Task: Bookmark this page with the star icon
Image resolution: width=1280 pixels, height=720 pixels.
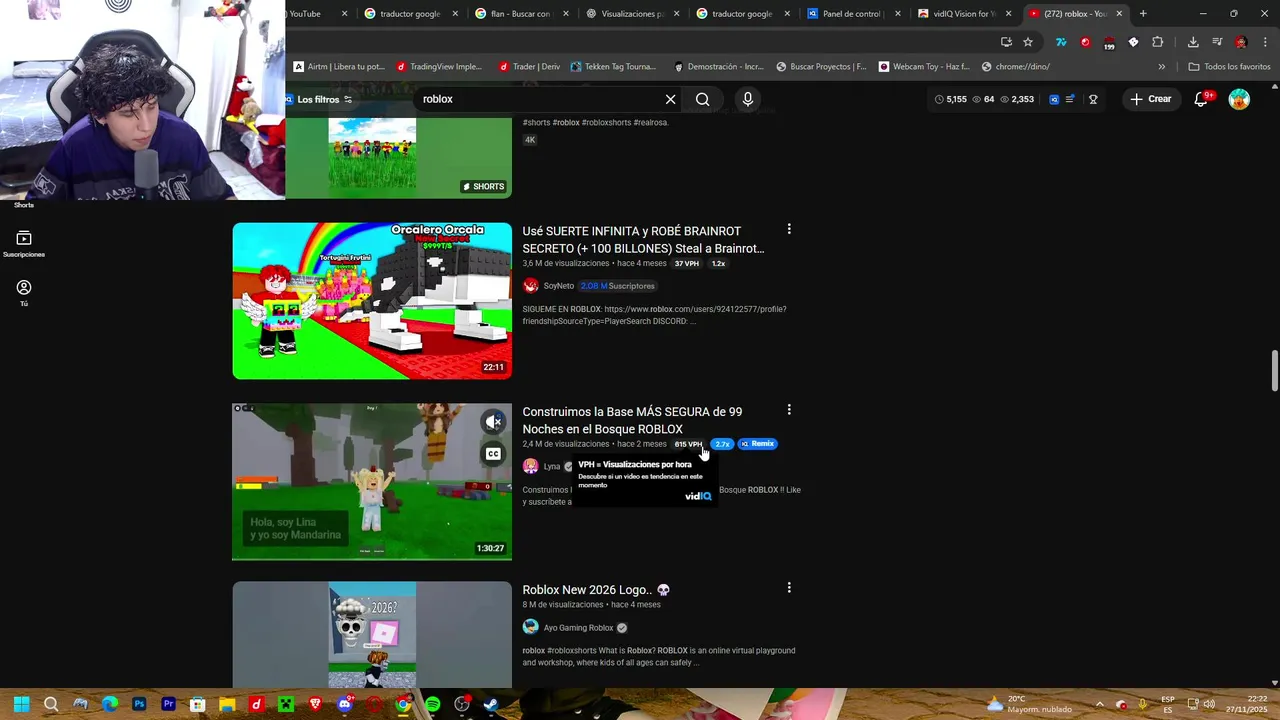Action: click(x=1028, y=42)
